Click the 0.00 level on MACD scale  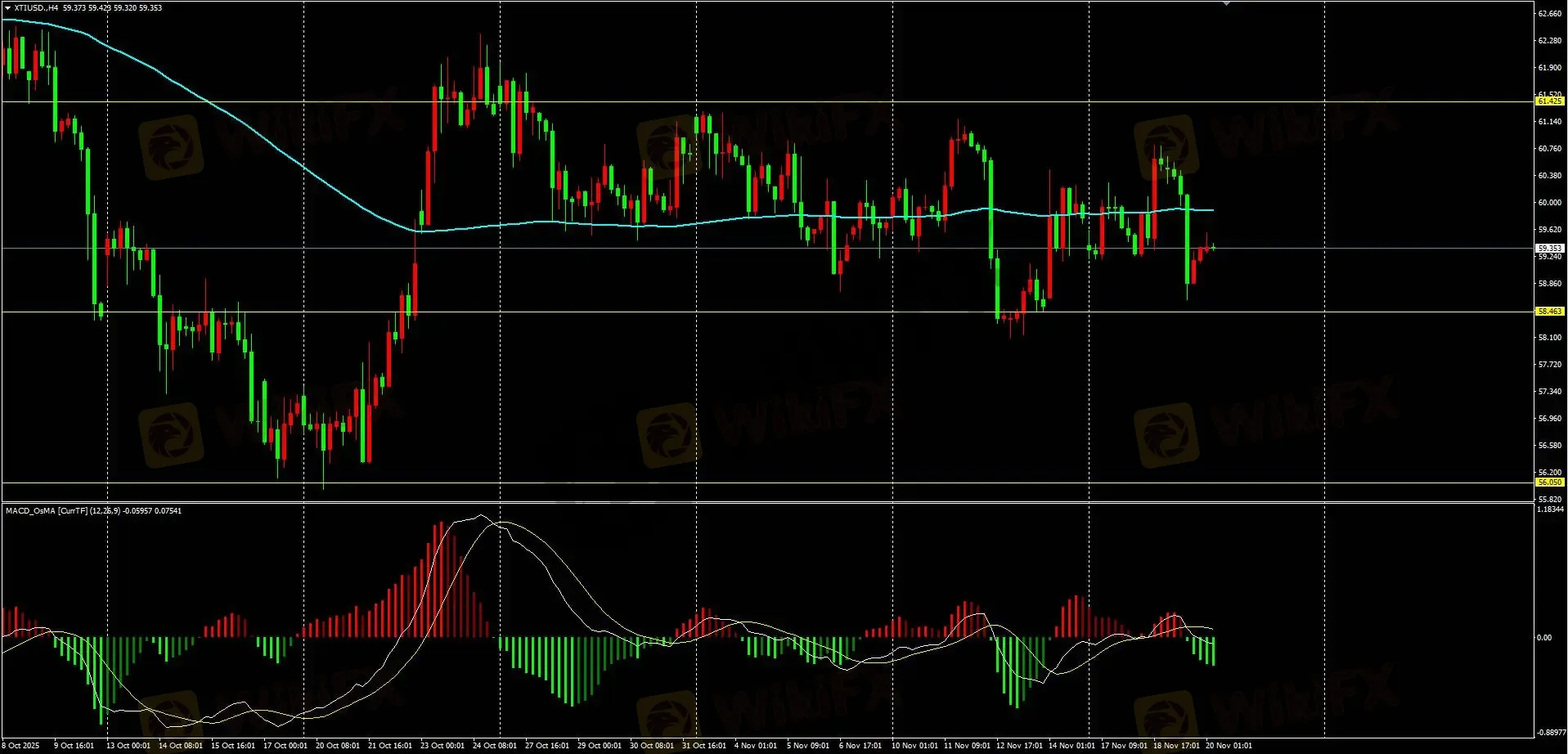tap(1544, 638)
